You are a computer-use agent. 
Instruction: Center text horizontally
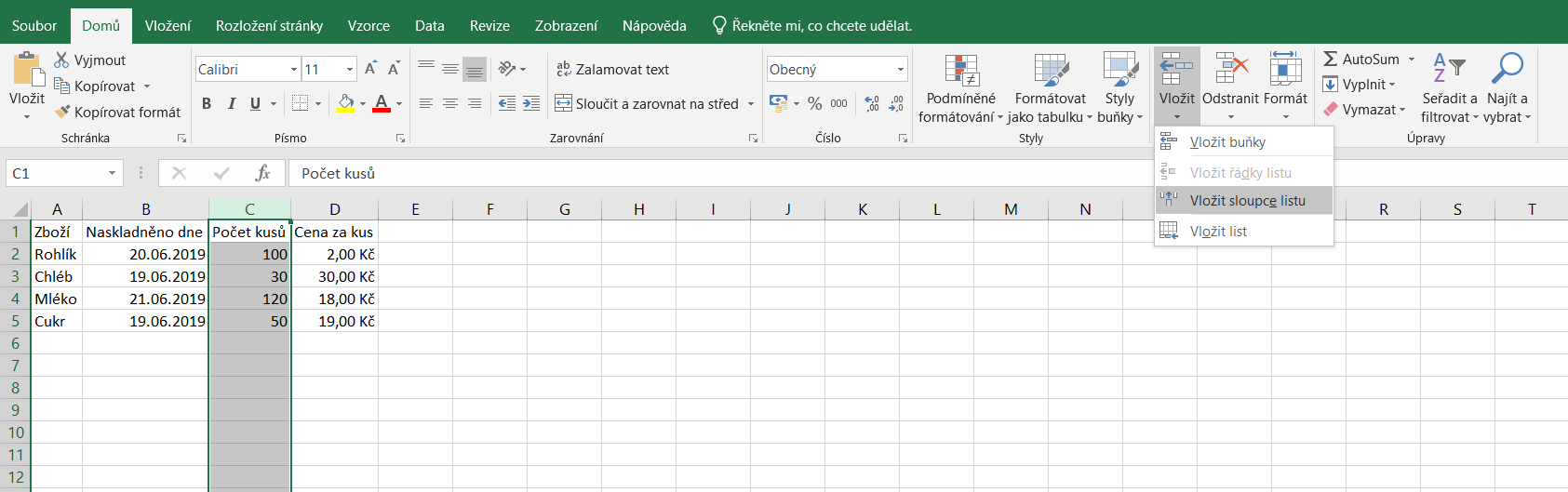pyautogui.click(x=450, y=103)
